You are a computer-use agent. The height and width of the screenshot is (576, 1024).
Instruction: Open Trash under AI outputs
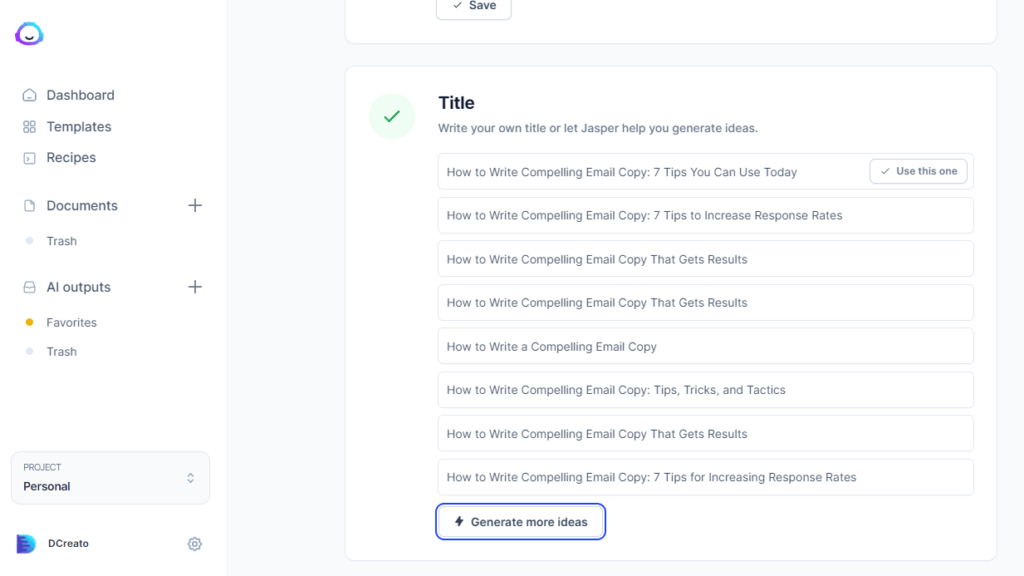pyautogui.click(x=61, y=352)
